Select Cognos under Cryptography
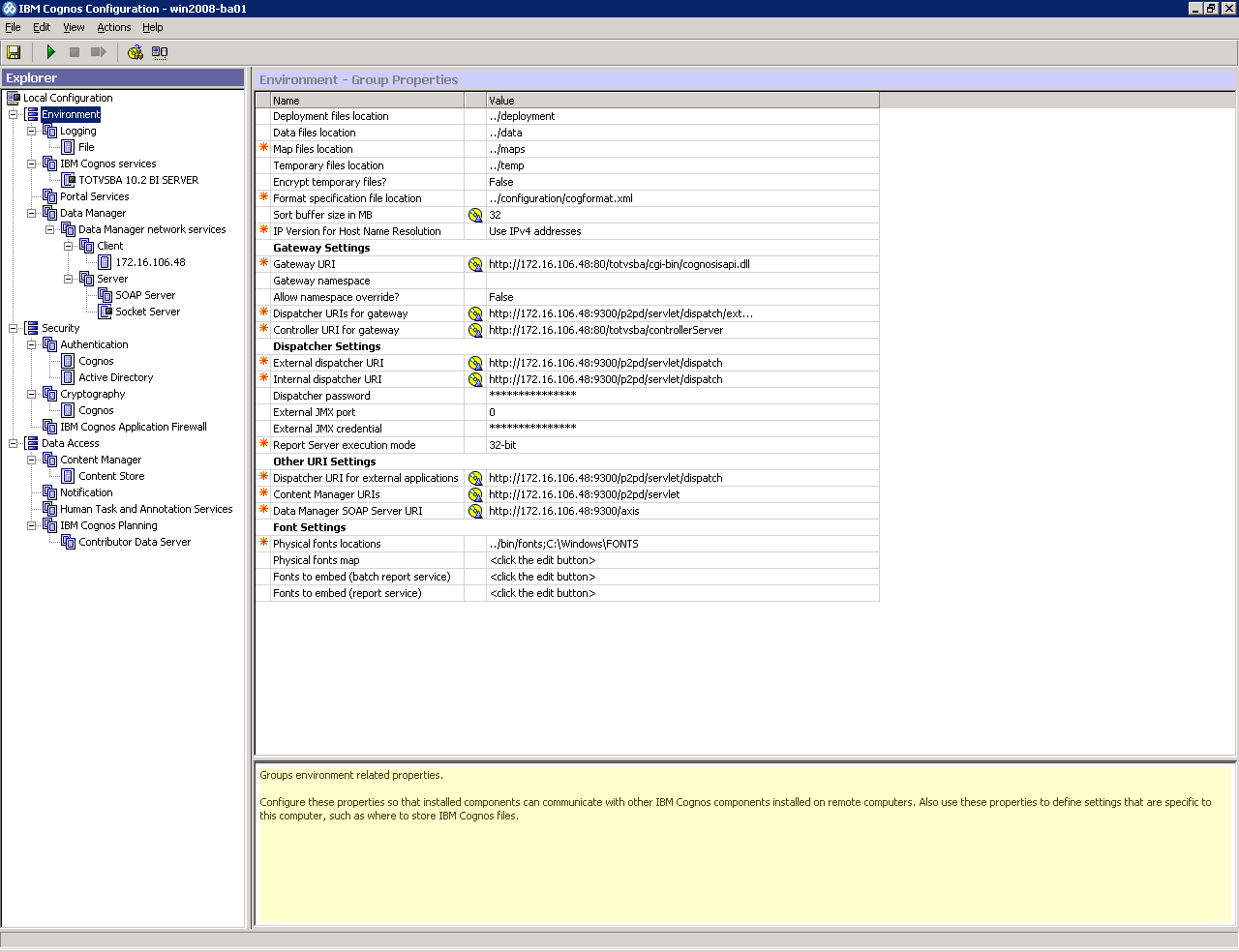Viewport: 1239px width, 952px height. 96,410
